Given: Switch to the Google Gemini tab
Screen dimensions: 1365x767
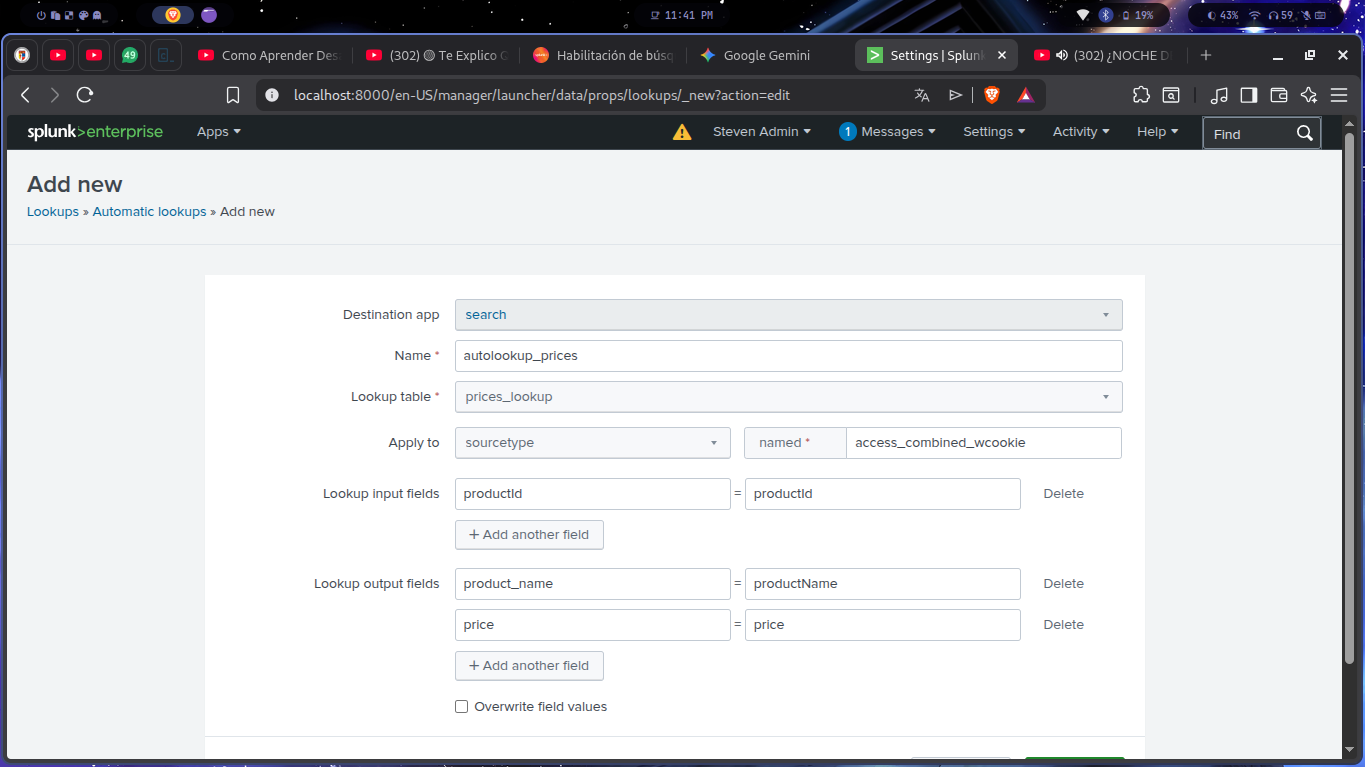Looking at the screenshot, I should click(755, 55).
